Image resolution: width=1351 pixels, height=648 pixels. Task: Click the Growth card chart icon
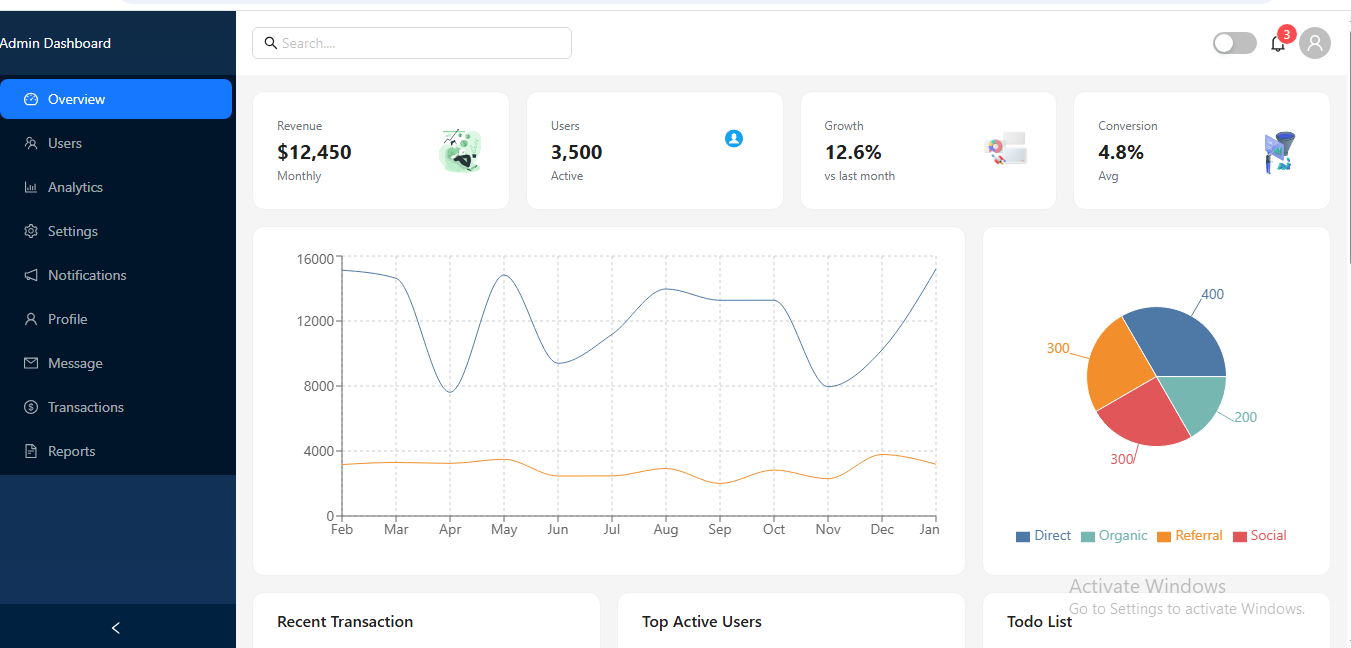[x=1006, y=150]
